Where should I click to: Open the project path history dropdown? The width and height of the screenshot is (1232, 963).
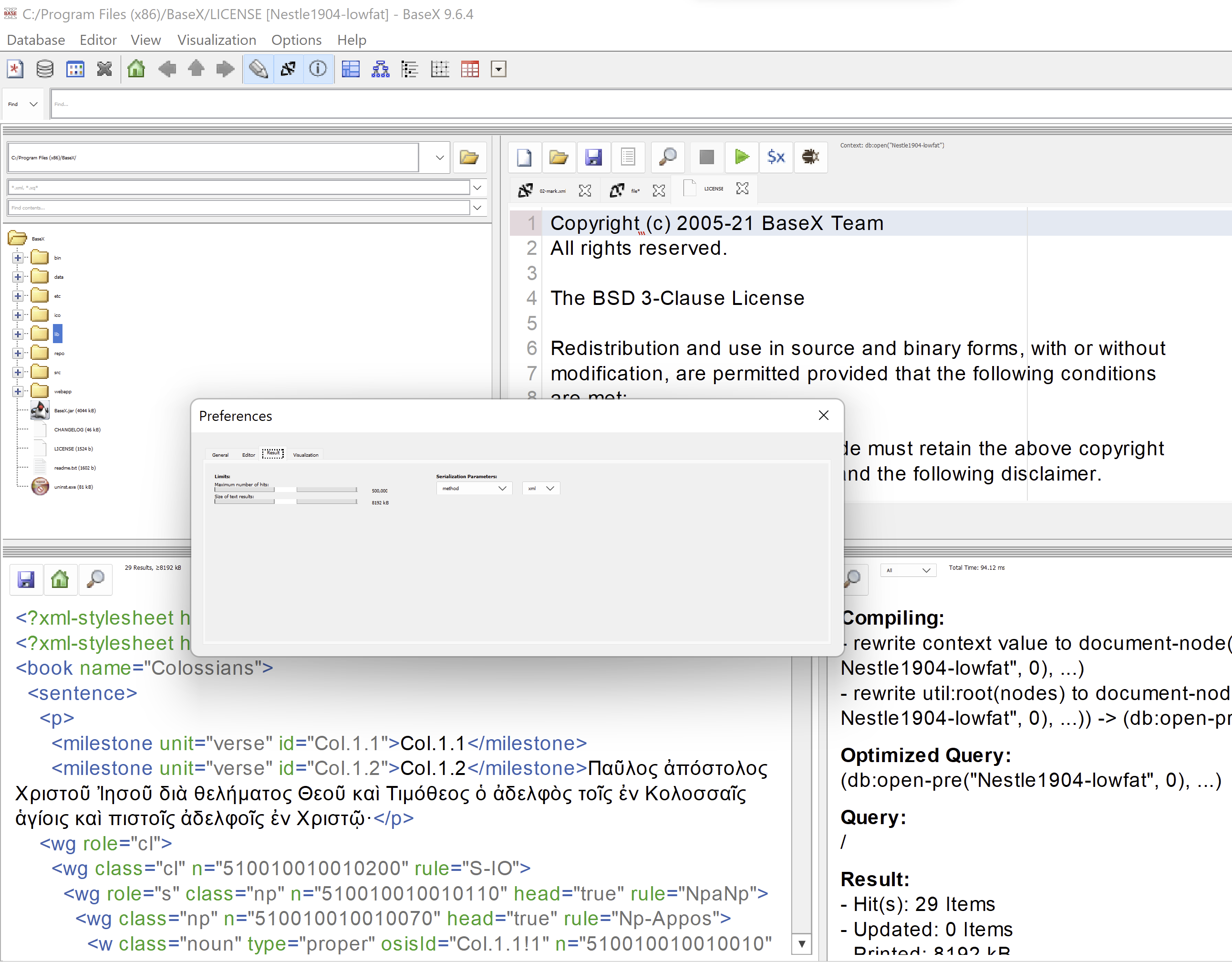tap(440, 157)
